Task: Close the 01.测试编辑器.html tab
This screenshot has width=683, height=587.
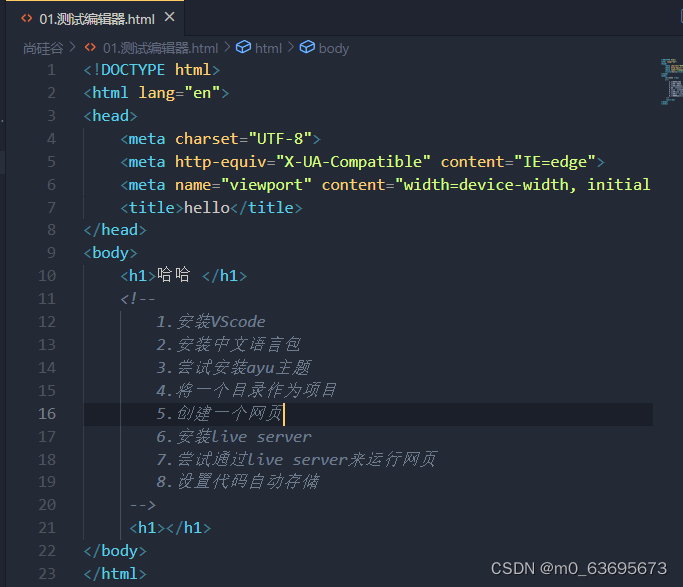Action: coord(169,17)
